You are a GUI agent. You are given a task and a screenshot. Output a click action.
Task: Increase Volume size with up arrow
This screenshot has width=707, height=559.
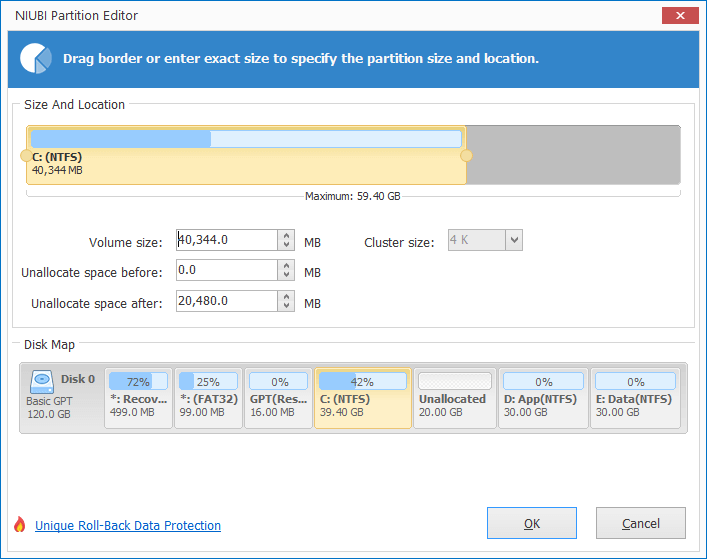(286, 235)
